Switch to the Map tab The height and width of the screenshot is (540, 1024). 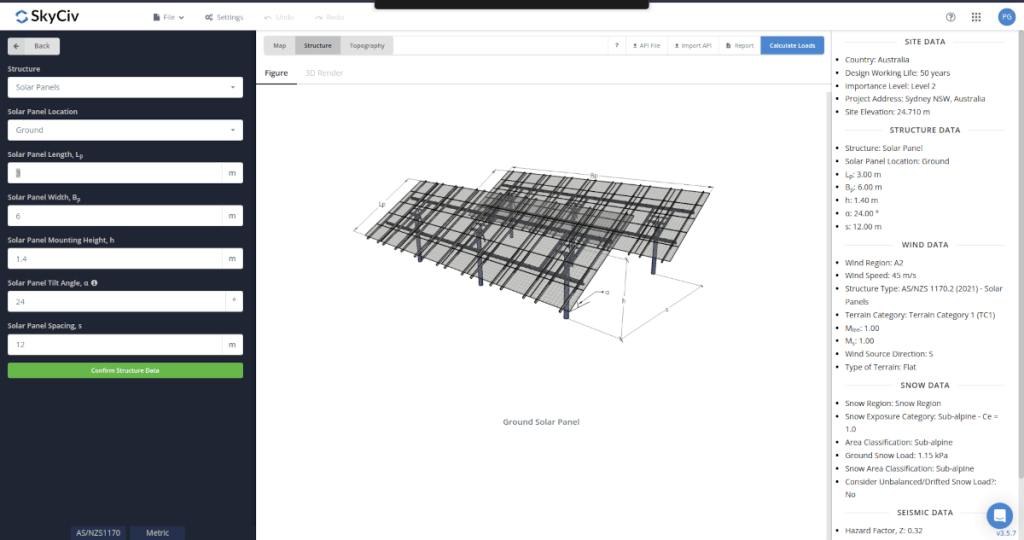[x=279, y=45]
